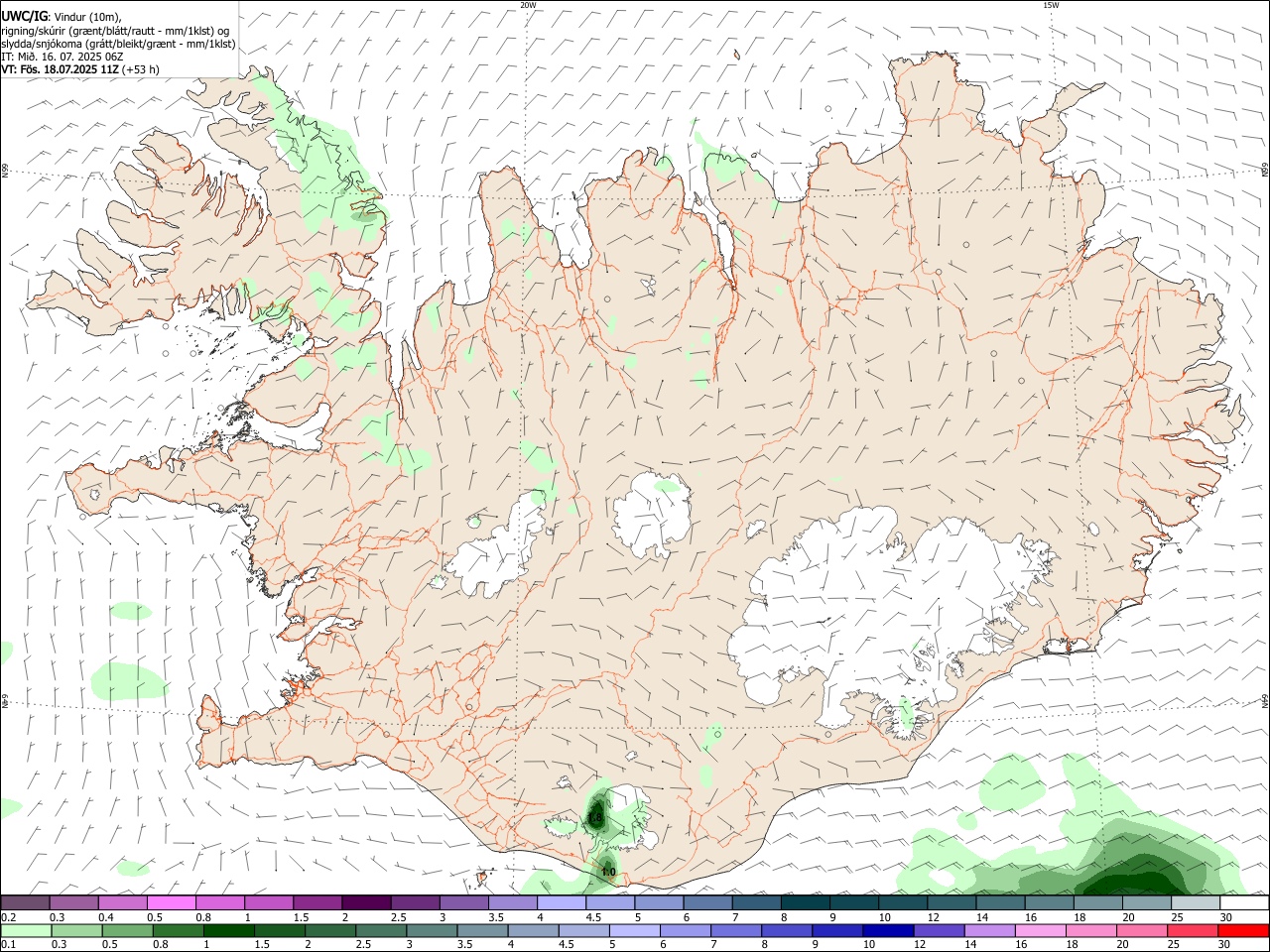The image size is (1270, 952).
Task: Click the Hofsjökull glacier in central Iceland
Action: pyautogui.click(x=652, y=514)
